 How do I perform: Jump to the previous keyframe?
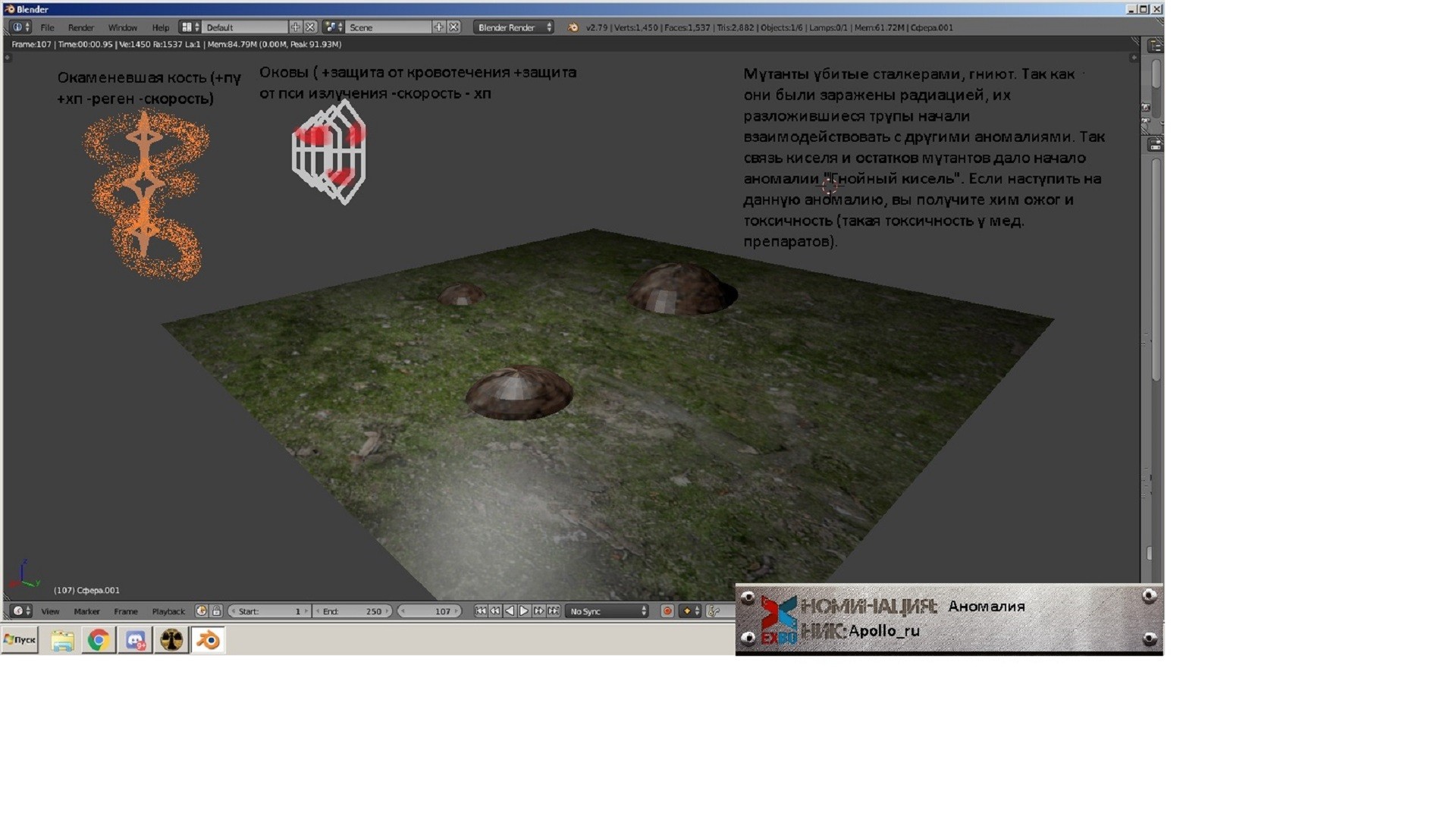pyautogui.click(x=495, y=610)
